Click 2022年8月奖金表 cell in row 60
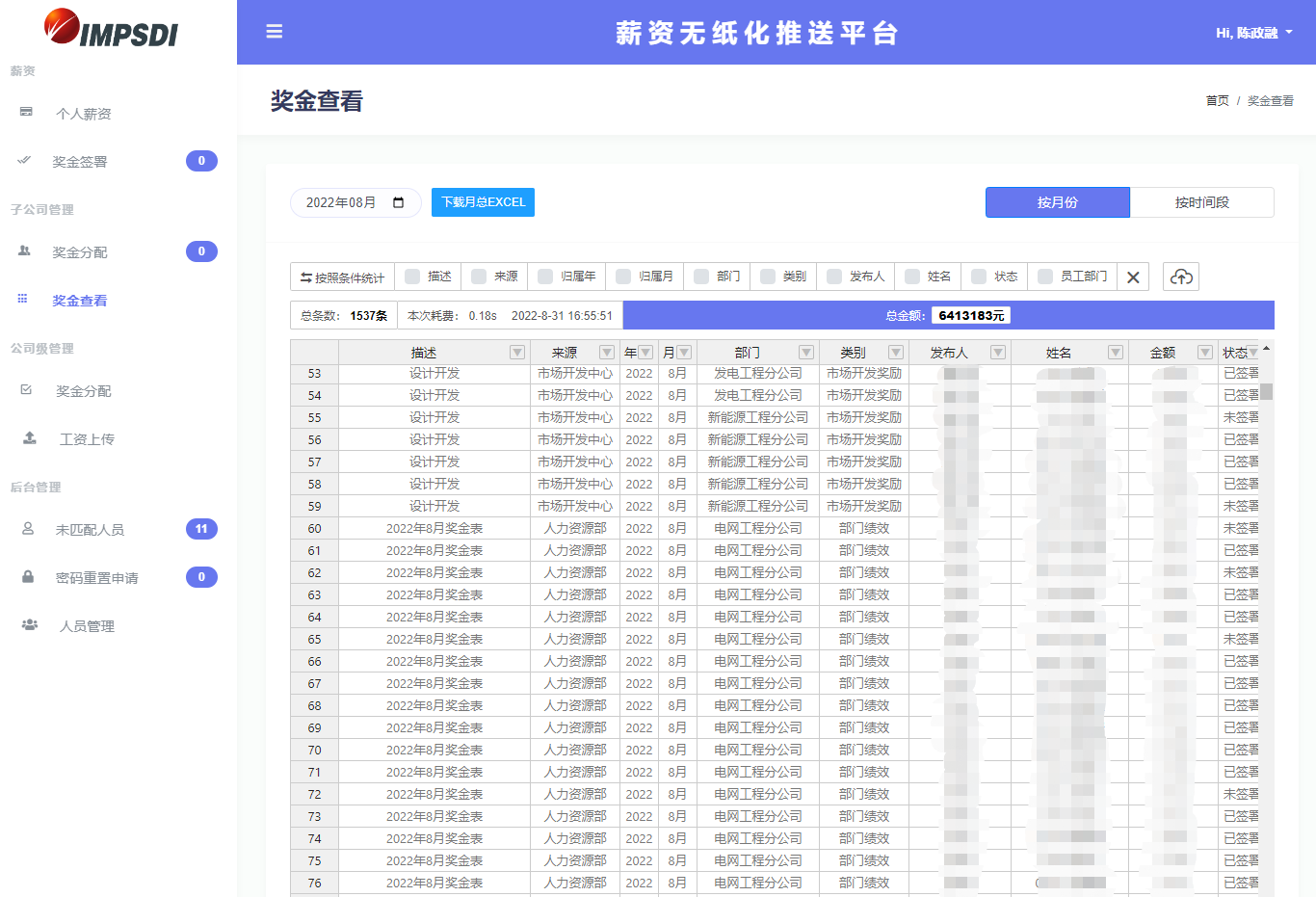 coord(434,528)
